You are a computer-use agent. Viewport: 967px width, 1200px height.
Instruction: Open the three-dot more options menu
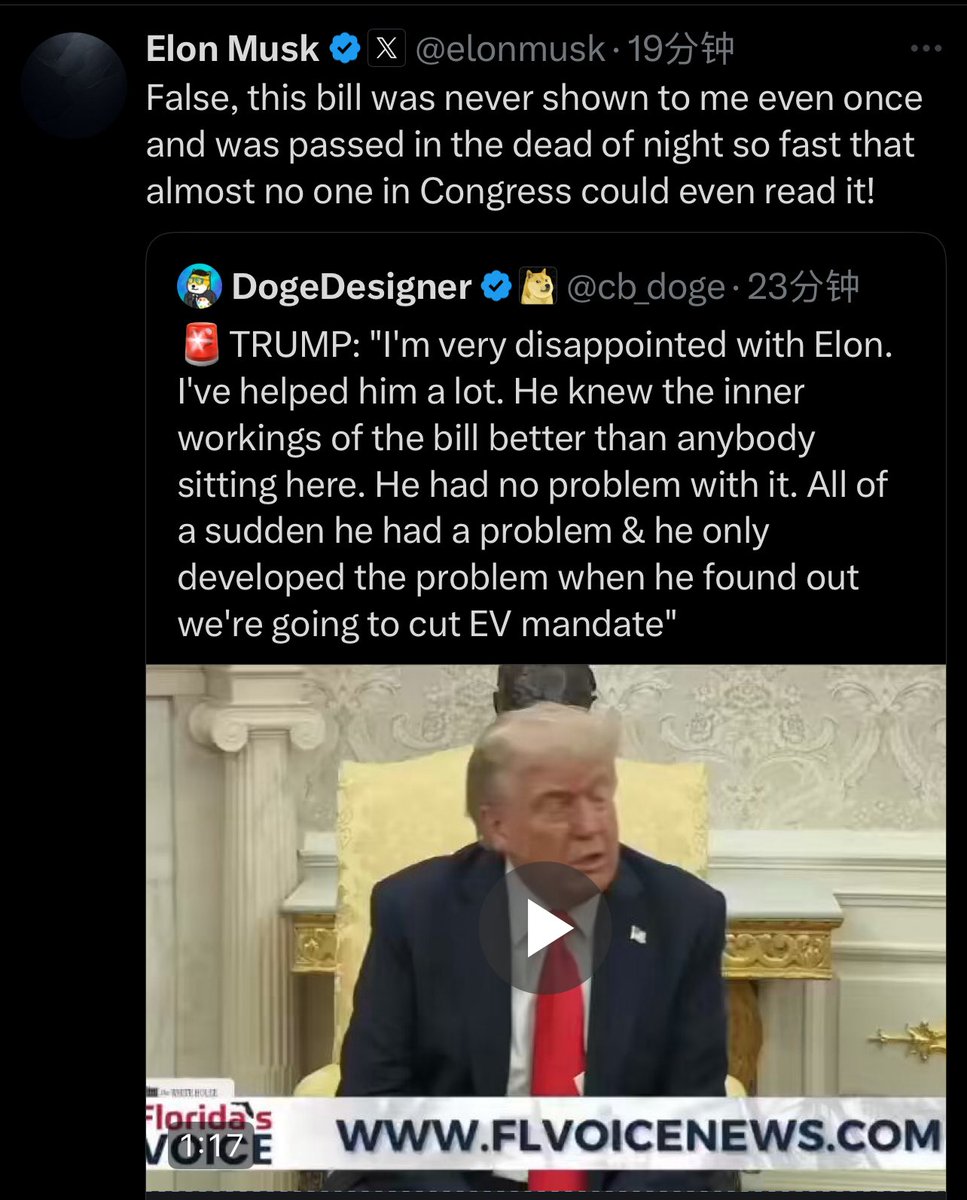[924, 48]
